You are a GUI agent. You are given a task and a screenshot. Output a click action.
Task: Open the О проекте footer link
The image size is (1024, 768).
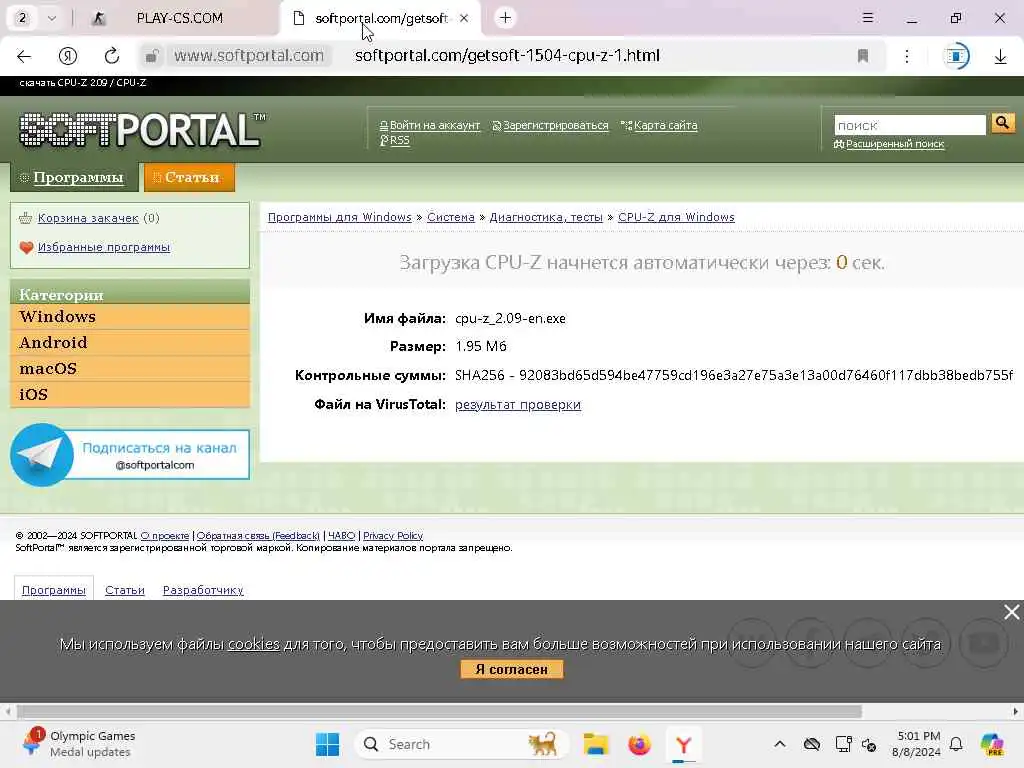(165, 536)
